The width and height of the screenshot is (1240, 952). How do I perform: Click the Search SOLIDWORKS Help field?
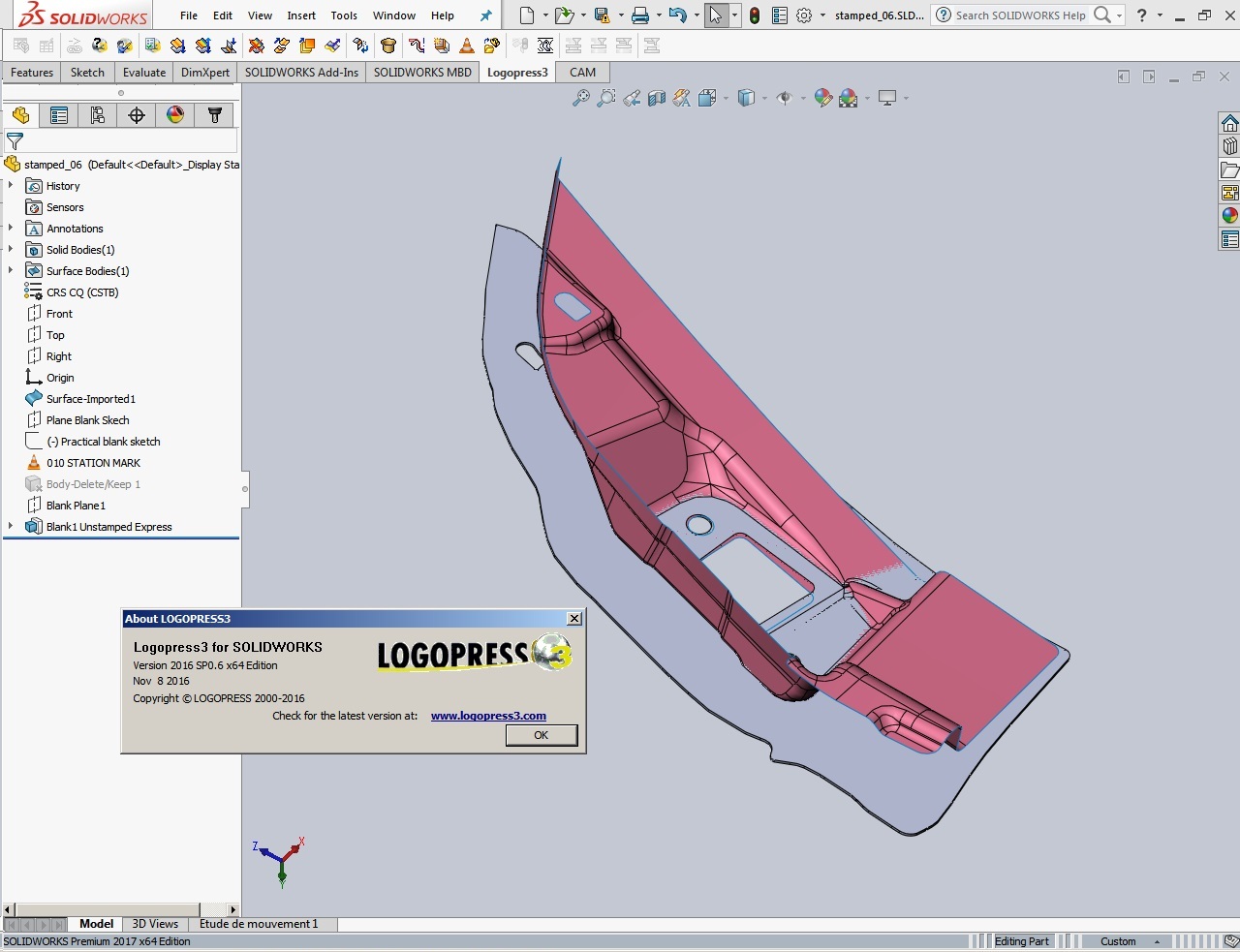(x=1021, y=15)
